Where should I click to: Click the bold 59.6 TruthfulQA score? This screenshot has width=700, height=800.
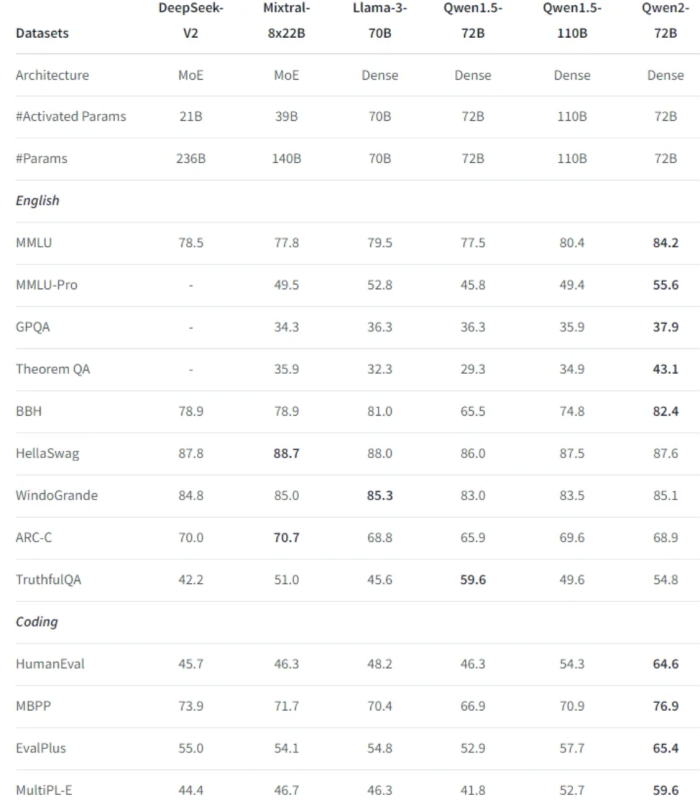[473, 580]
